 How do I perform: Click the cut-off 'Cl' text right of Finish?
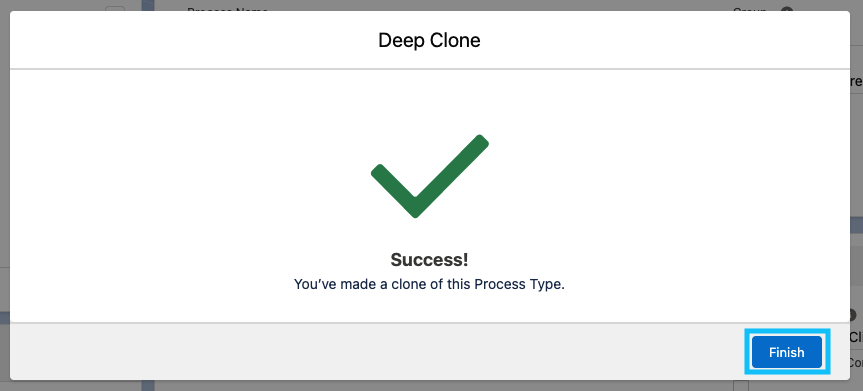(x=856, y=337)
